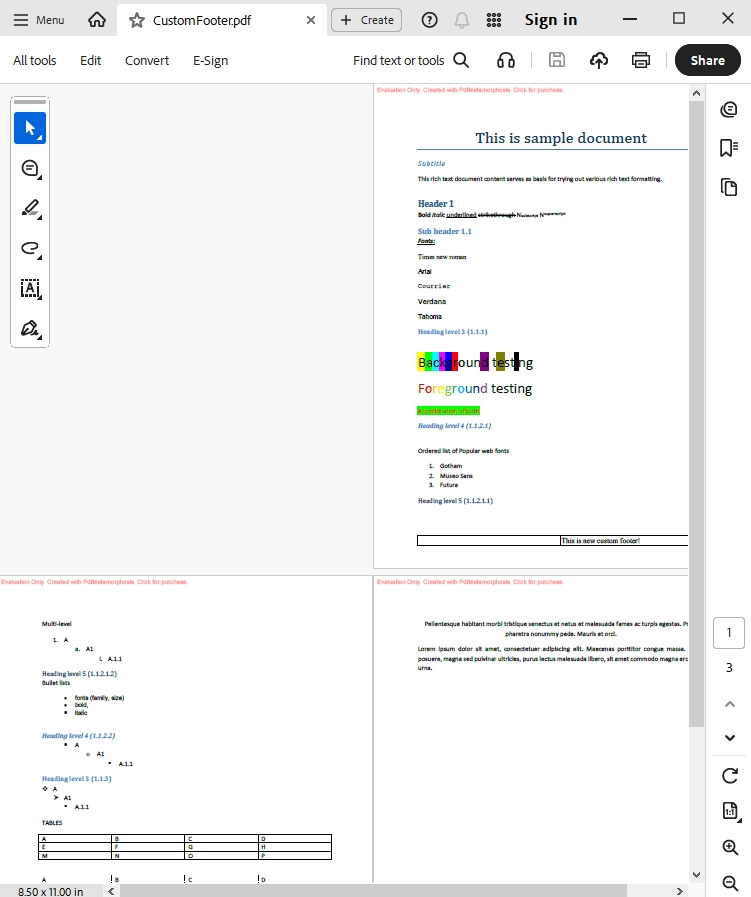The width and height of the screenshot is (751, 897).
Task: Go to the previous page
Action: (730, 704)
